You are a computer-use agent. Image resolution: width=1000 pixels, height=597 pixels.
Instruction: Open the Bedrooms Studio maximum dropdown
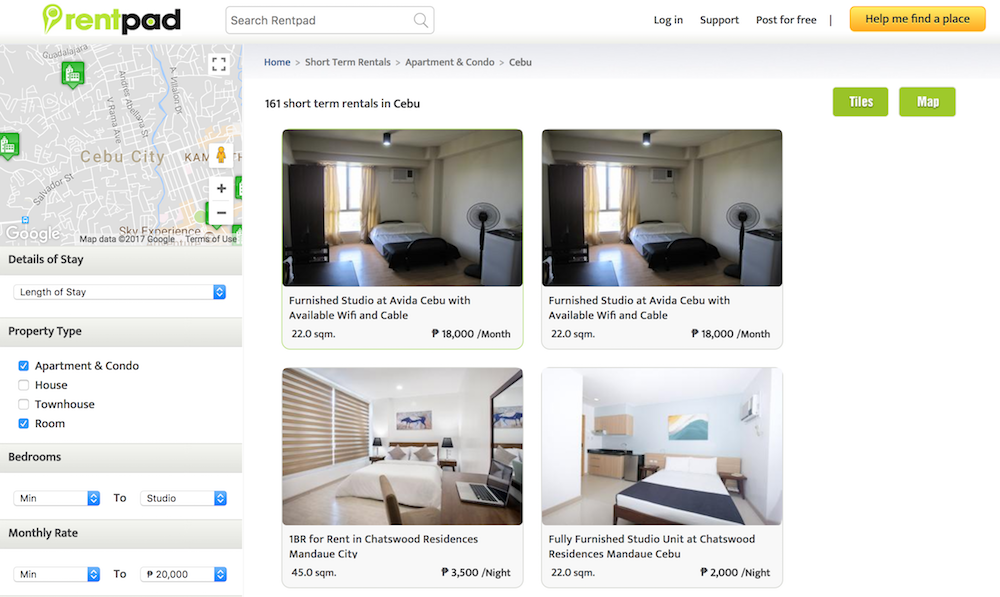[x=184, y=498]
